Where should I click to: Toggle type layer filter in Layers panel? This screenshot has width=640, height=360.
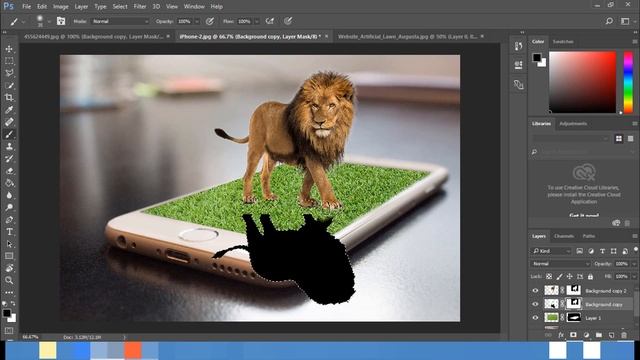click(x=602, y=251)
